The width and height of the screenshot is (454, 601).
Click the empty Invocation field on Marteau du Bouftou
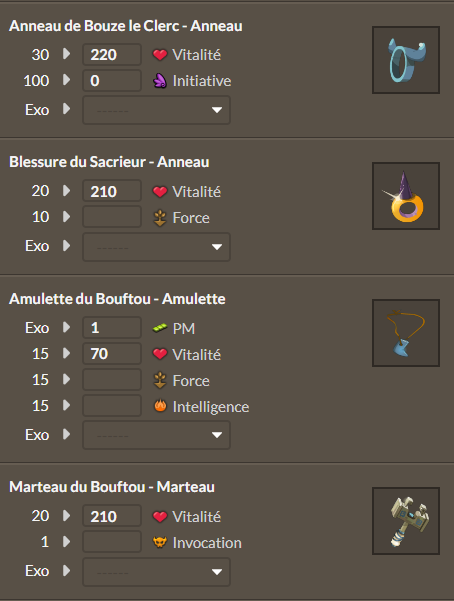pos(112,542)
